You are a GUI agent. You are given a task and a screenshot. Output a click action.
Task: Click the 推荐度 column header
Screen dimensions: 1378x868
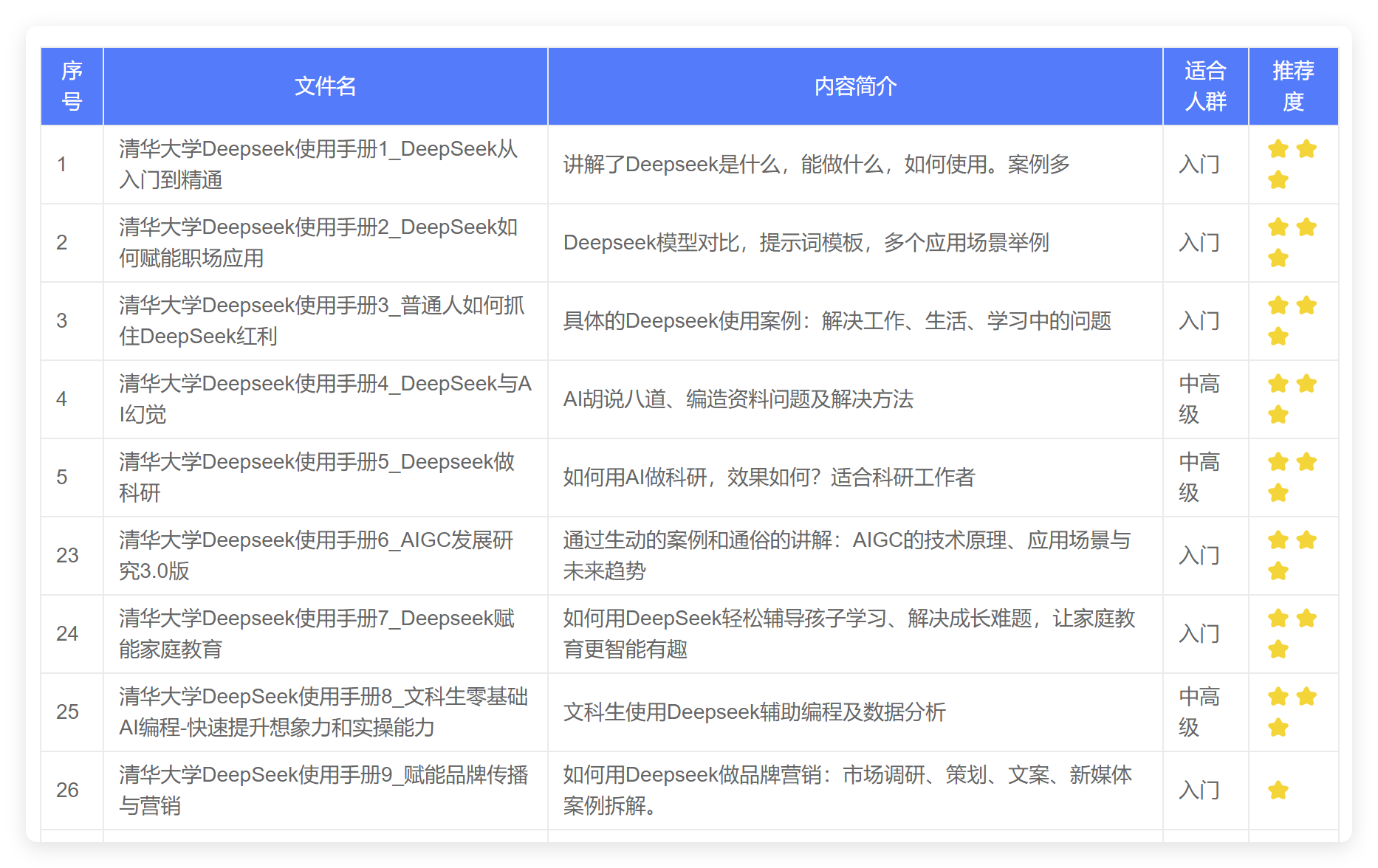coord(1293,86)
